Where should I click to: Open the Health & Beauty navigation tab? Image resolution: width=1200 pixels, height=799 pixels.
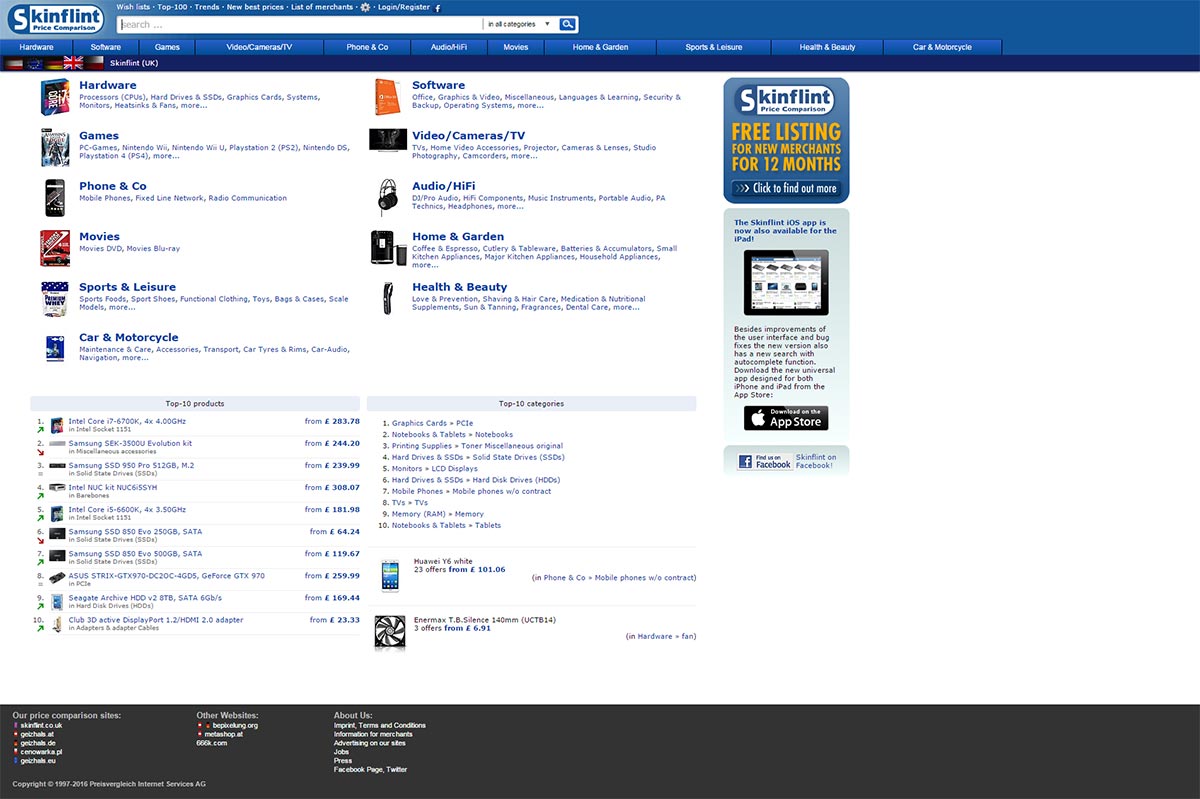click(828, 47)
